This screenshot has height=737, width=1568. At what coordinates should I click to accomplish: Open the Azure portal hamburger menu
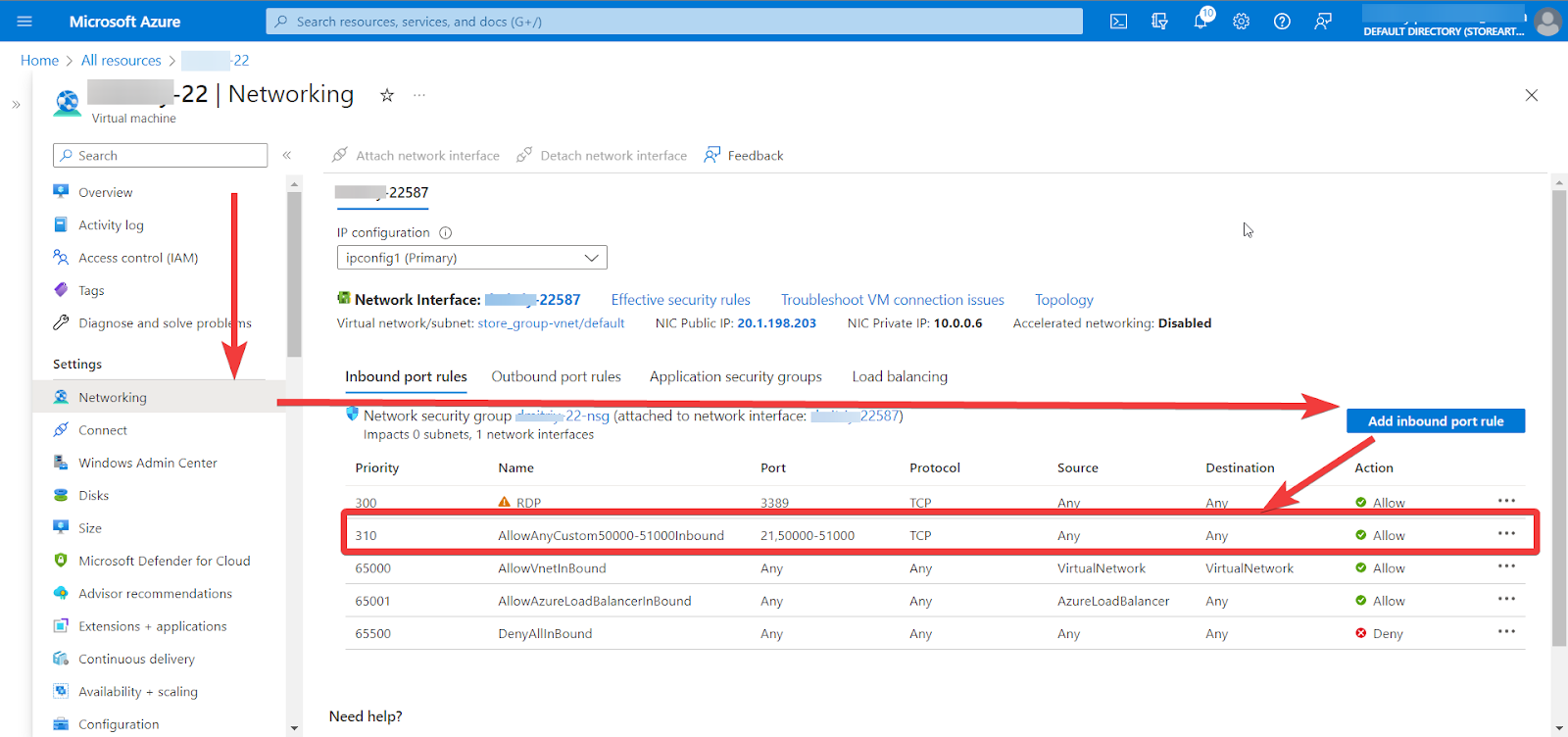[24, 21]
